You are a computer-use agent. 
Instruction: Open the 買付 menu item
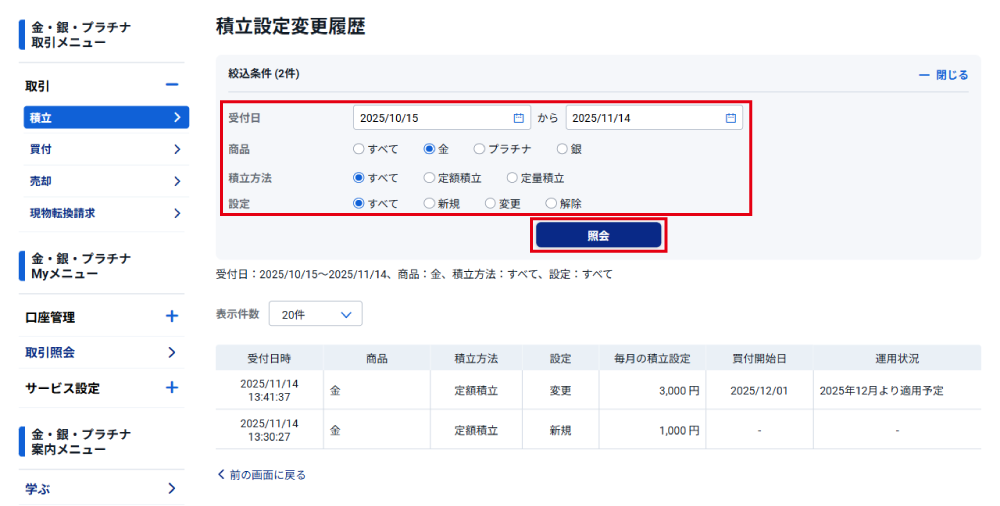coord(104,149)
